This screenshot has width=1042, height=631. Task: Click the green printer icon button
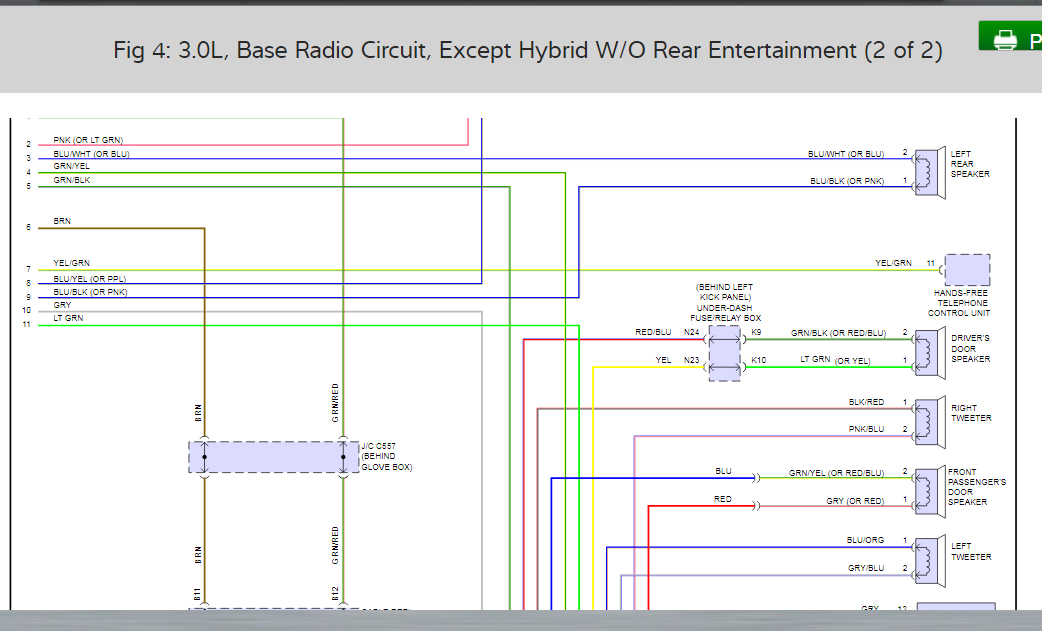pos(1010,37)
